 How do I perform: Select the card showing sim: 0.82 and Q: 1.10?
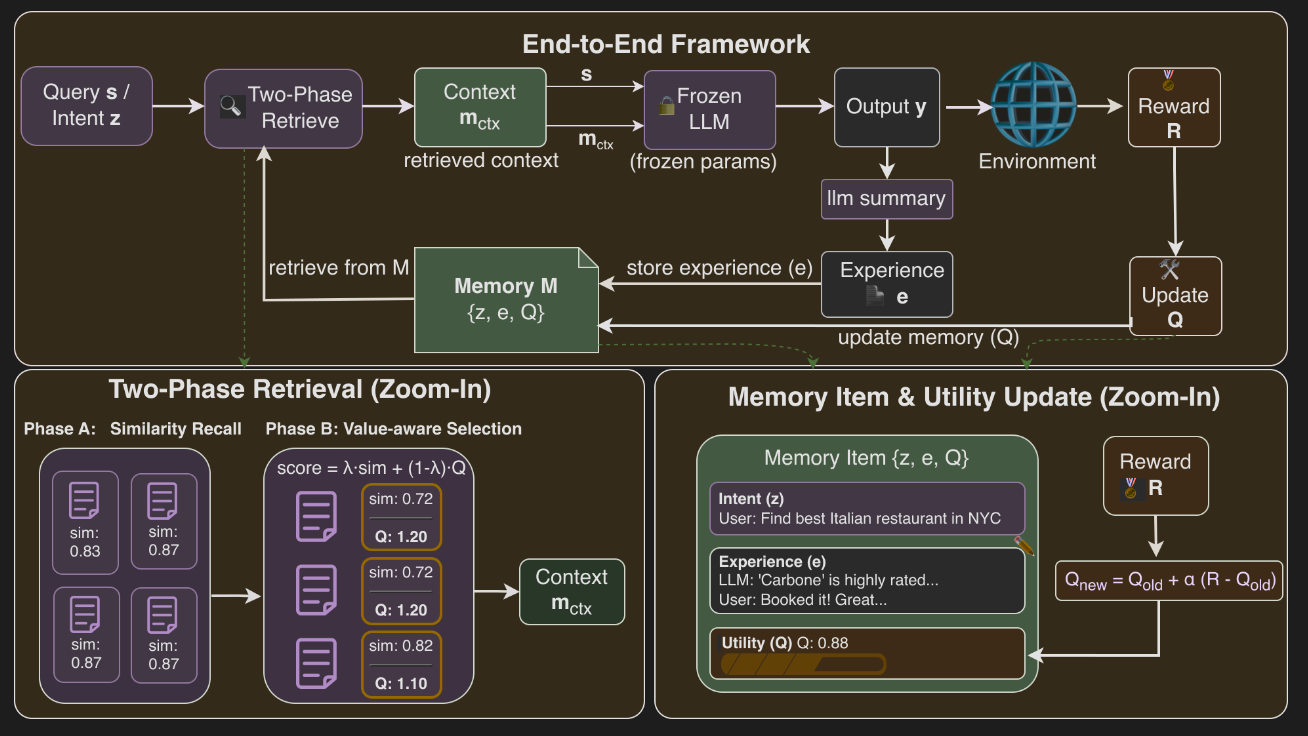tap(400, 664)
